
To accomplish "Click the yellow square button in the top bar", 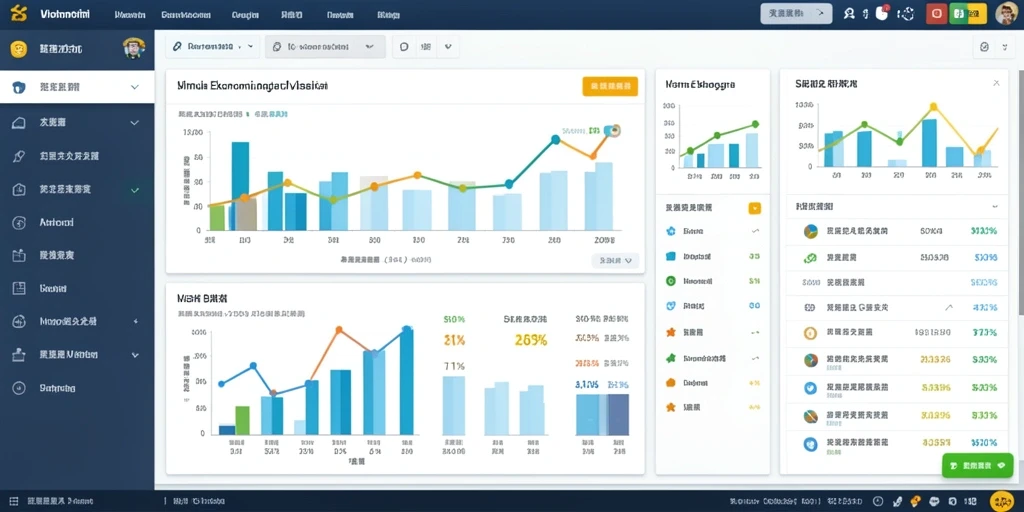I will (x=977, y=13).
